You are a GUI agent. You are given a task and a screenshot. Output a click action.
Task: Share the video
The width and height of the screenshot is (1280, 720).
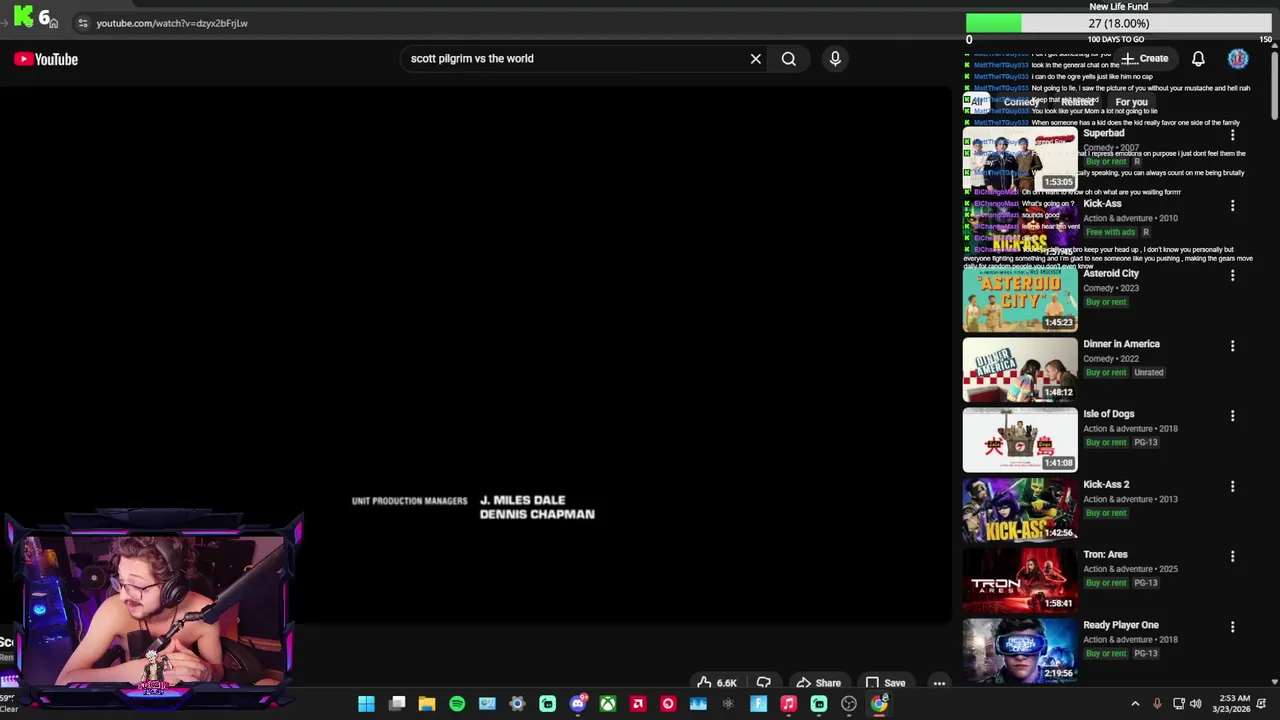(818, 683)
